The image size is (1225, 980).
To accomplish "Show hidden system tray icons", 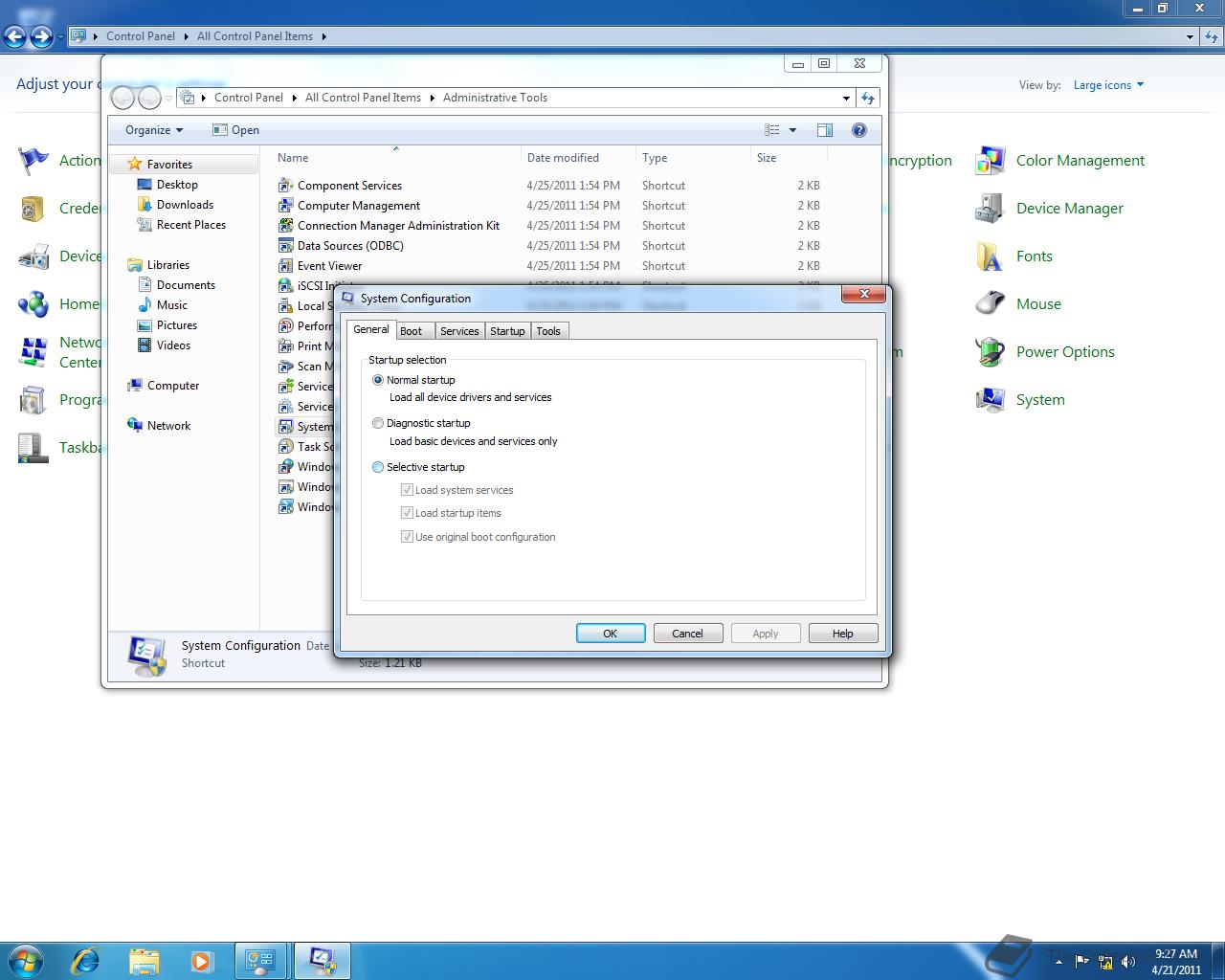I will pyautogui.click(x=1058, y=962).
